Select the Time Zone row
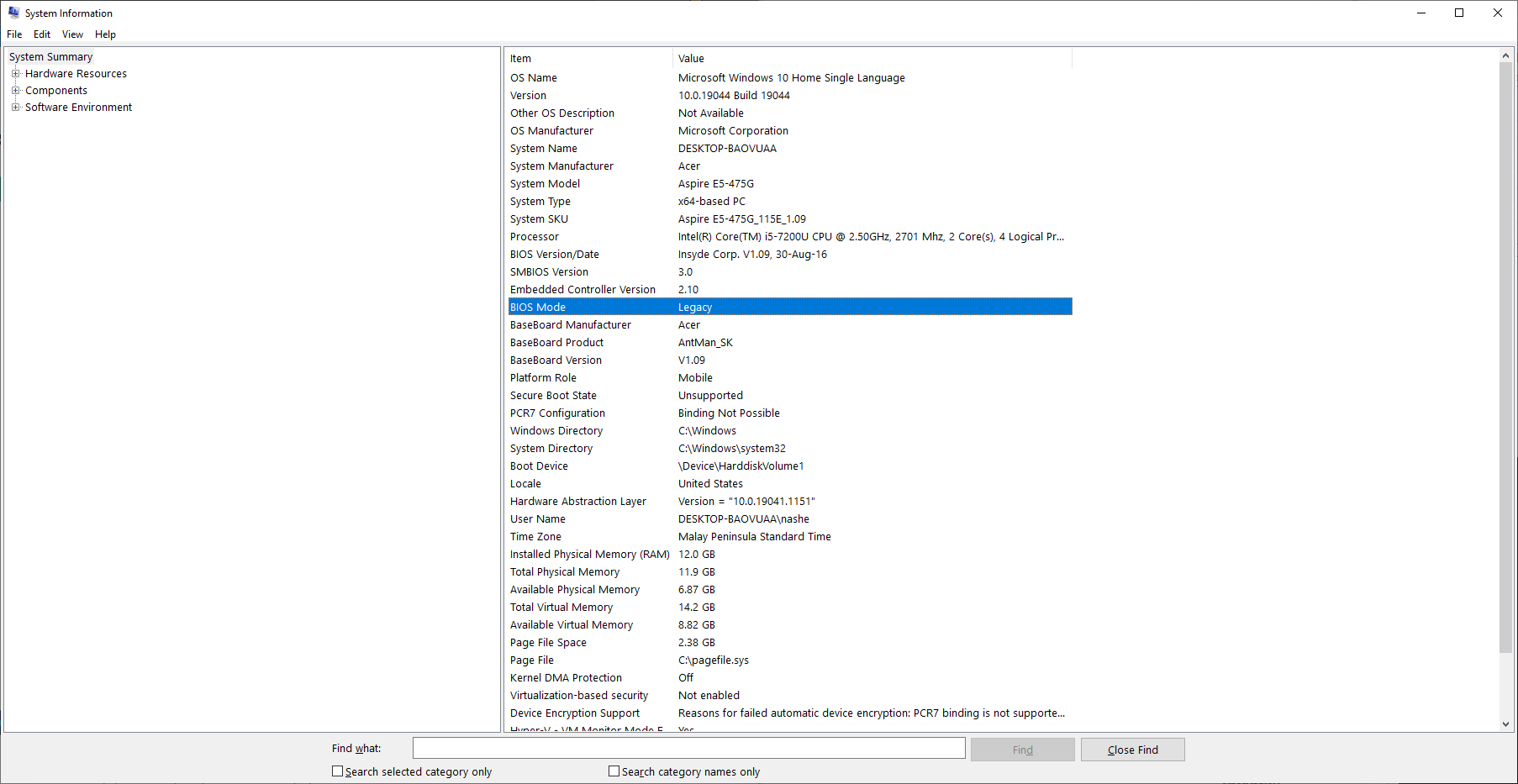This screenshot has height=784, width=1518. [790, 537]
